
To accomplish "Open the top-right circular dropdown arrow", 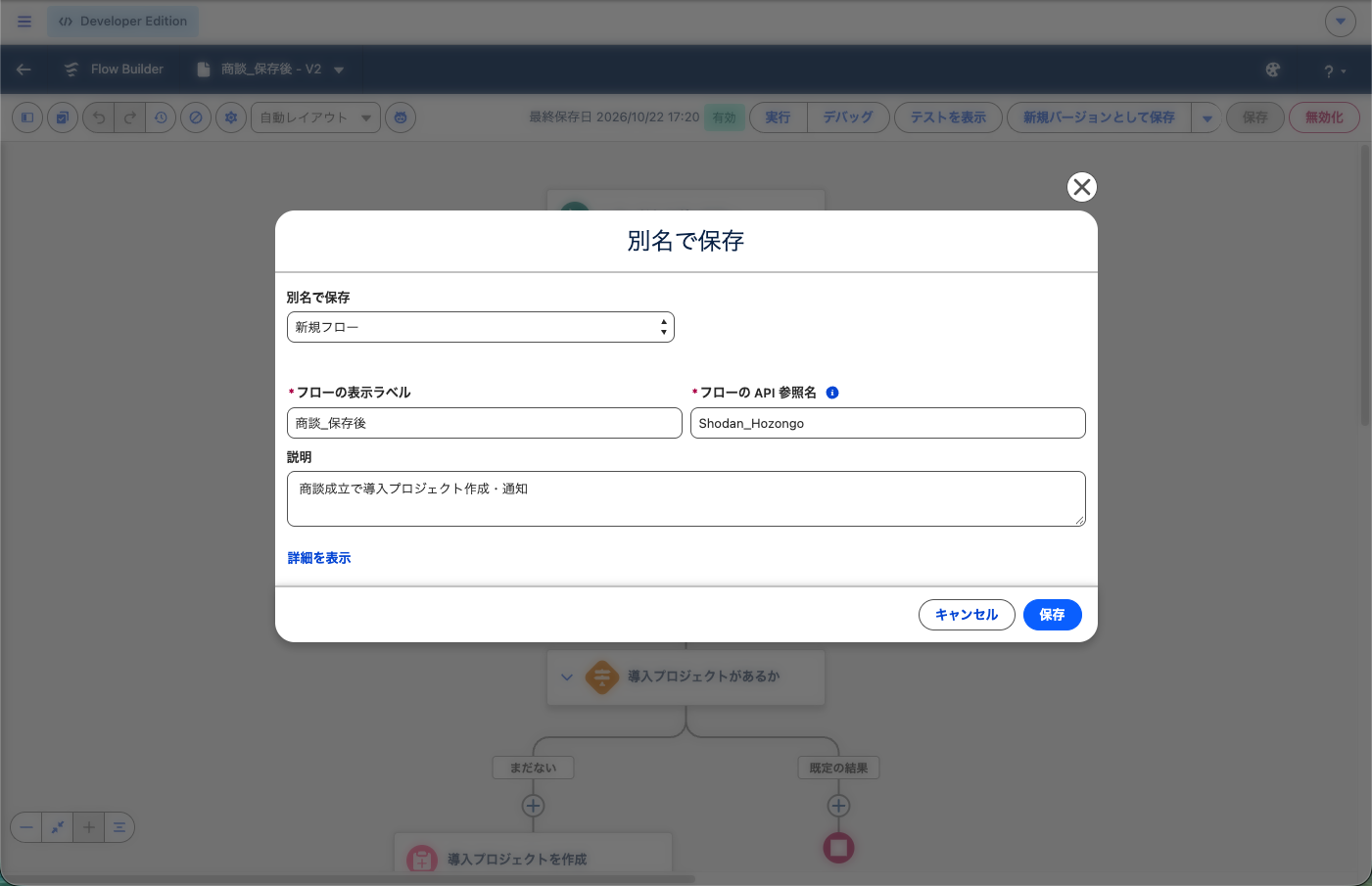I will (1341, 22).
